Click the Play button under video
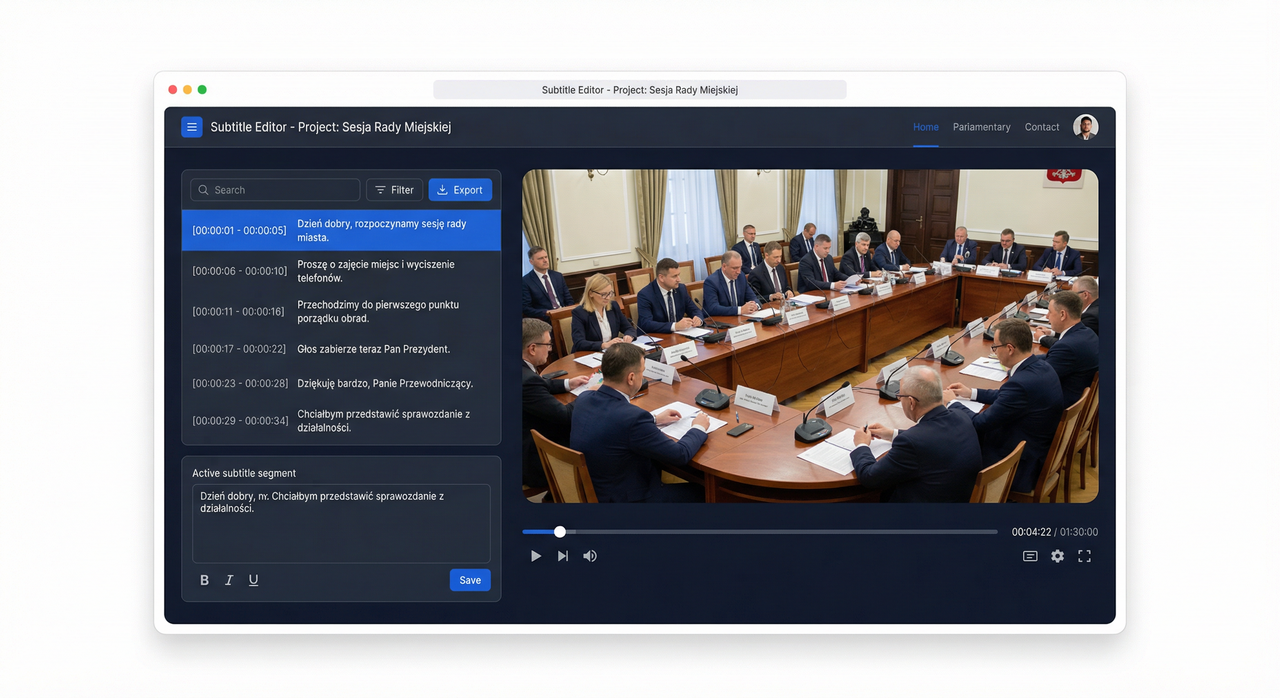This screenshot has width=1280, height=698. click(x=536, y=556)
